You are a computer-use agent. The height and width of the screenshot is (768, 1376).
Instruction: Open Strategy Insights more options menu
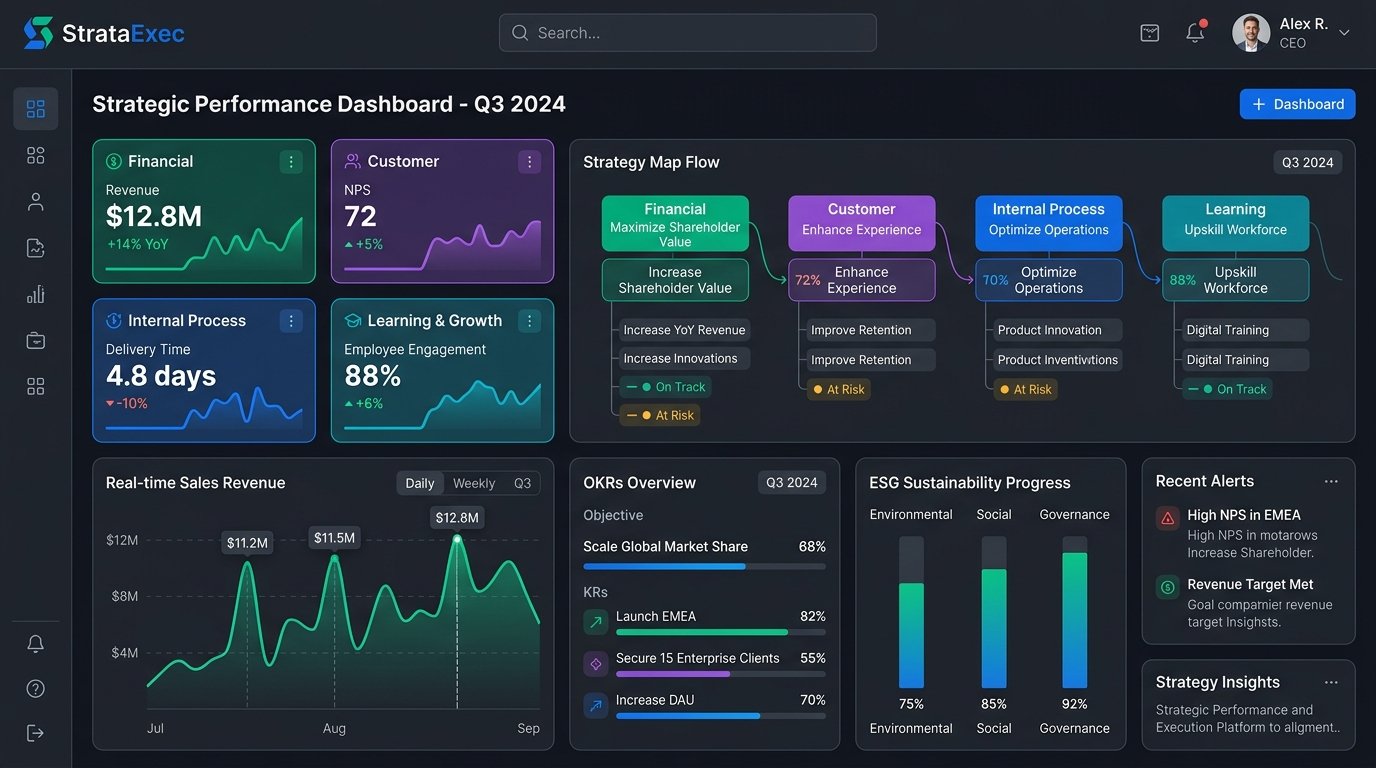coord(1331,683)
